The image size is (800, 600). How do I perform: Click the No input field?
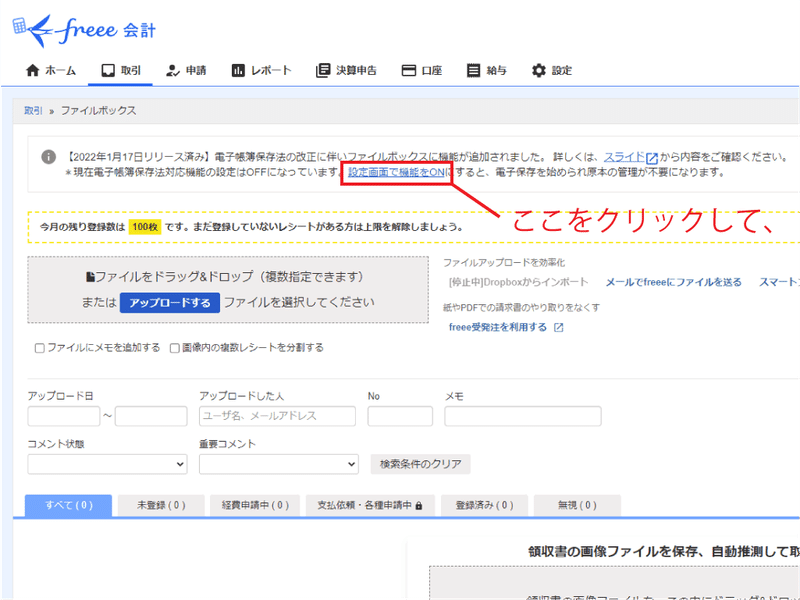(400, 416)
